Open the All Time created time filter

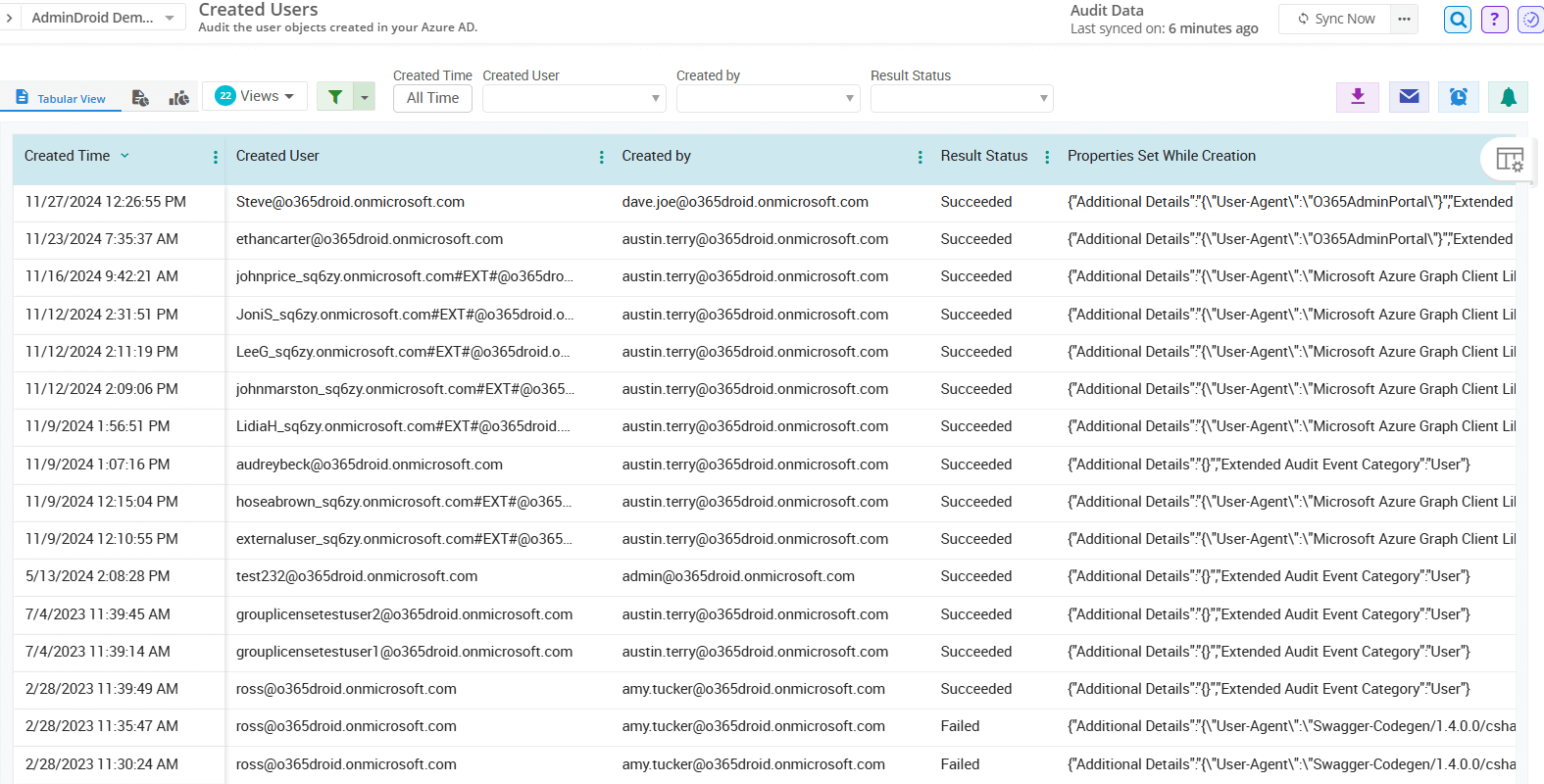pos(432,98)
